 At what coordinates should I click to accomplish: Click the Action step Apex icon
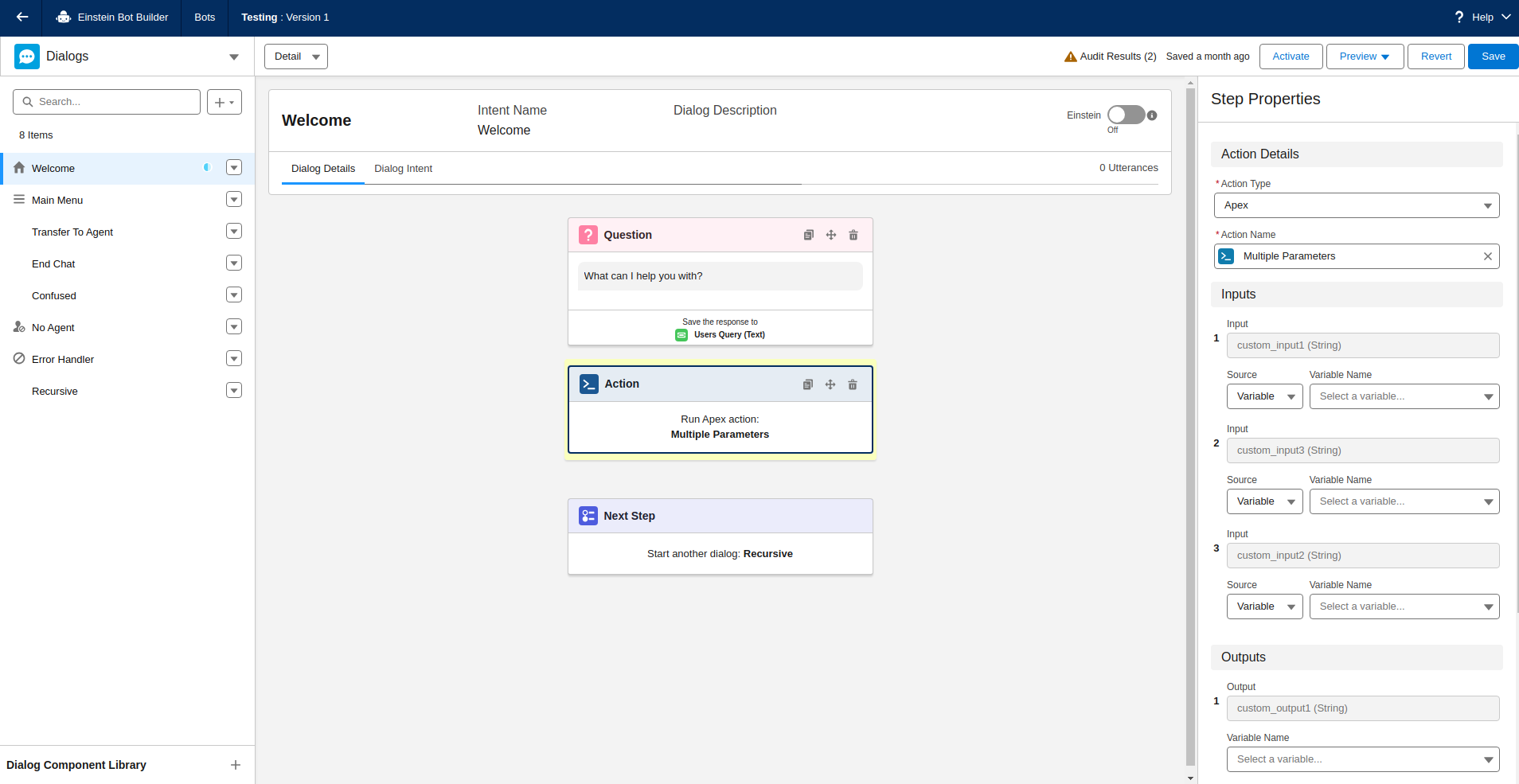pos(589,384)
